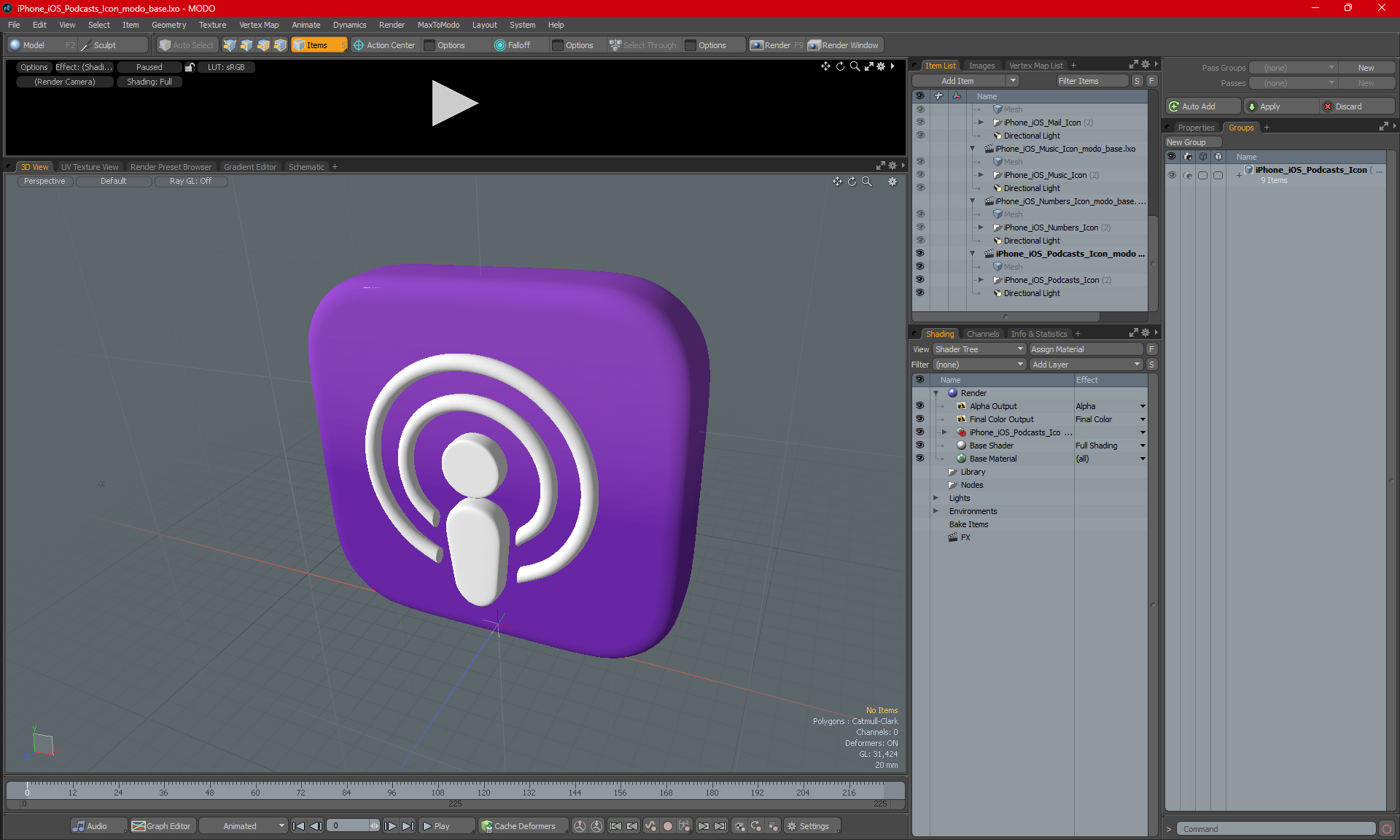Expand the iPhone_iOS_Mail_Icon tree item
This screenshot has width=1400, height=840.
coord(981,122)
